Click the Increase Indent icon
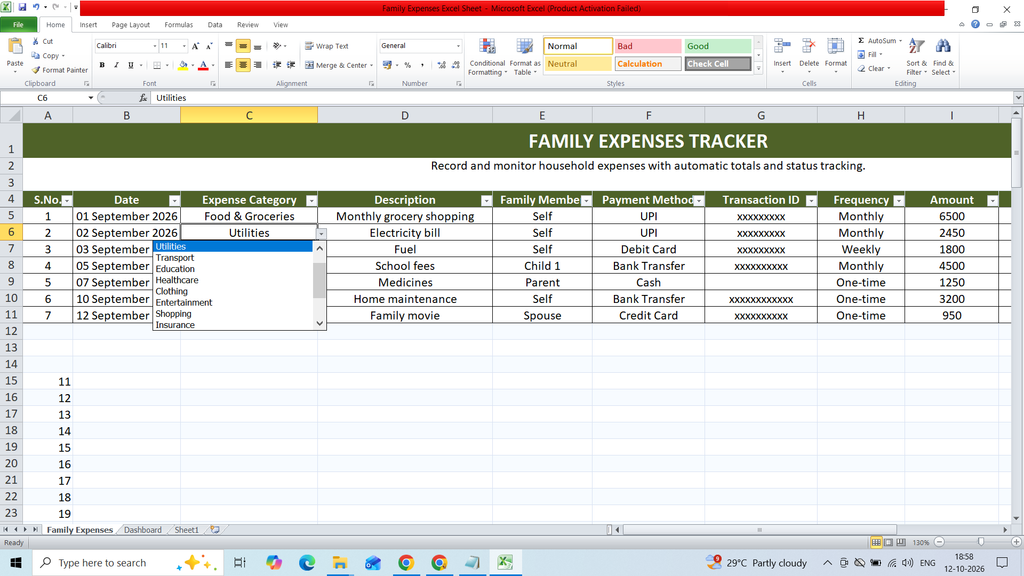The width and height of the screenshot is (1024, 576). [291, 65]
